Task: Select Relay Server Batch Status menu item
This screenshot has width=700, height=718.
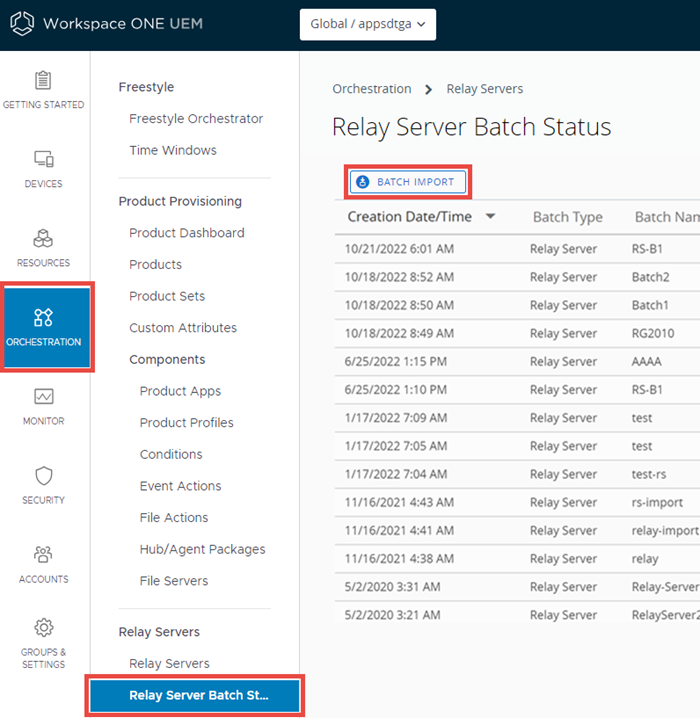Action: [195, 695]
